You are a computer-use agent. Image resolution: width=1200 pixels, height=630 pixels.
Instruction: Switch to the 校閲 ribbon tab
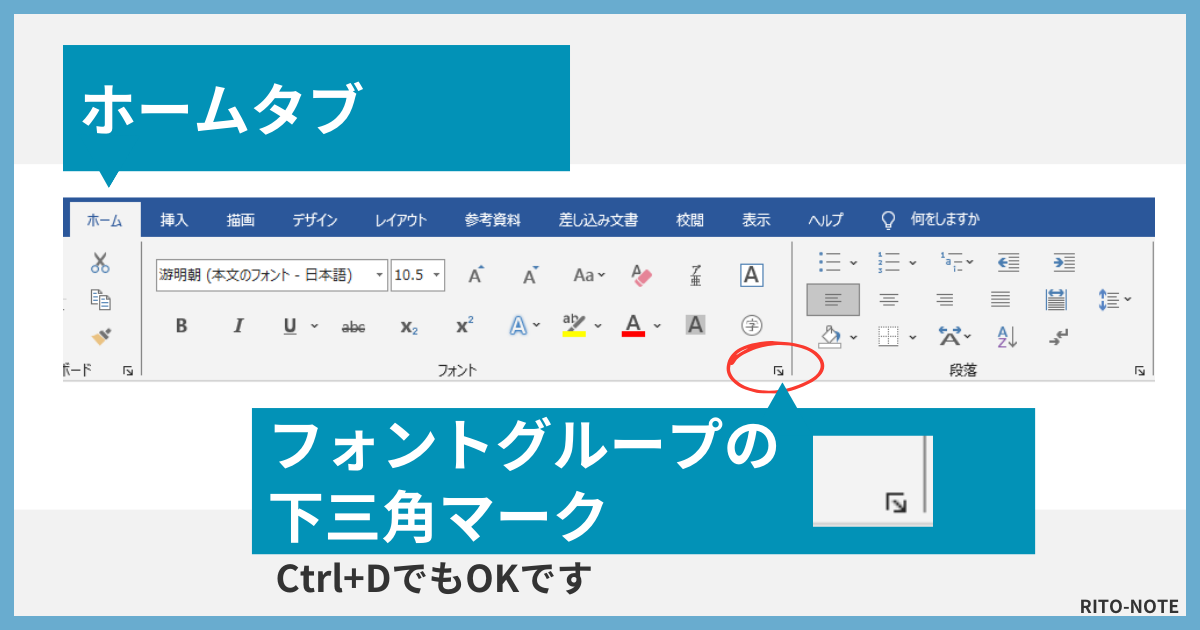690,220
